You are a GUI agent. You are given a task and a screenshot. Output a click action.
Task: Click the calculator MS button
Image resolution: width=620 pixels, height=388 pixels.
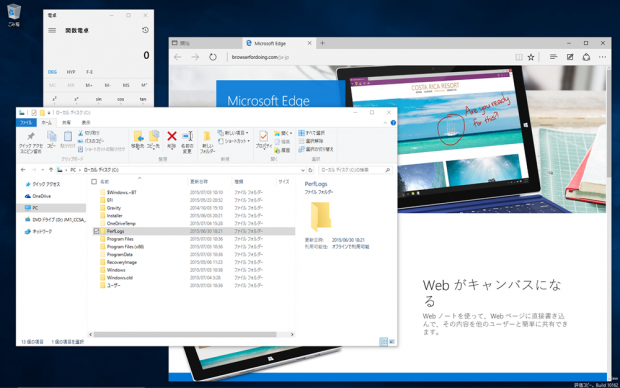[126, 85]
